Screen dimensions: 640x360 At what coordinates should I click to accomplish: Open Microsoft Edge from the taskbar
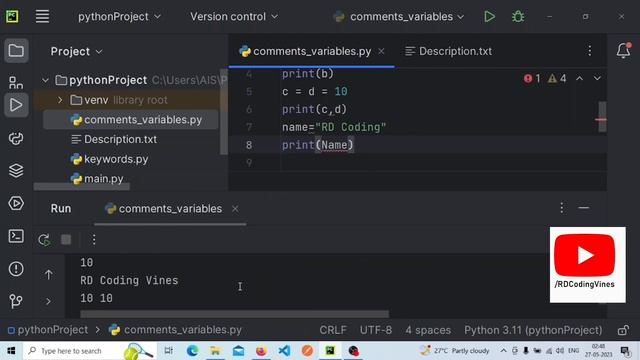pos(192,351)
